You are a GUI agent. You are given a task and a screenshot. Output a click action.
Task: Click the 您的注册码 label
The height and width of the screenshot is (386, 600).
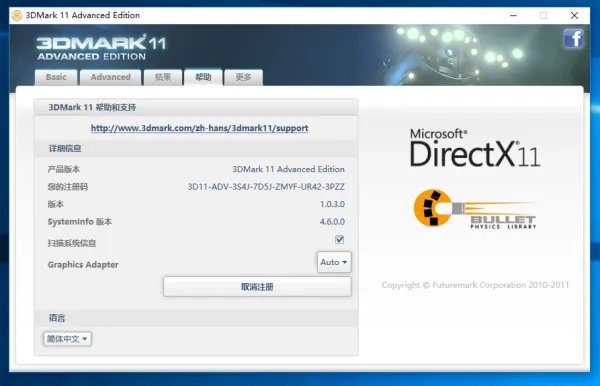point(68,187)
